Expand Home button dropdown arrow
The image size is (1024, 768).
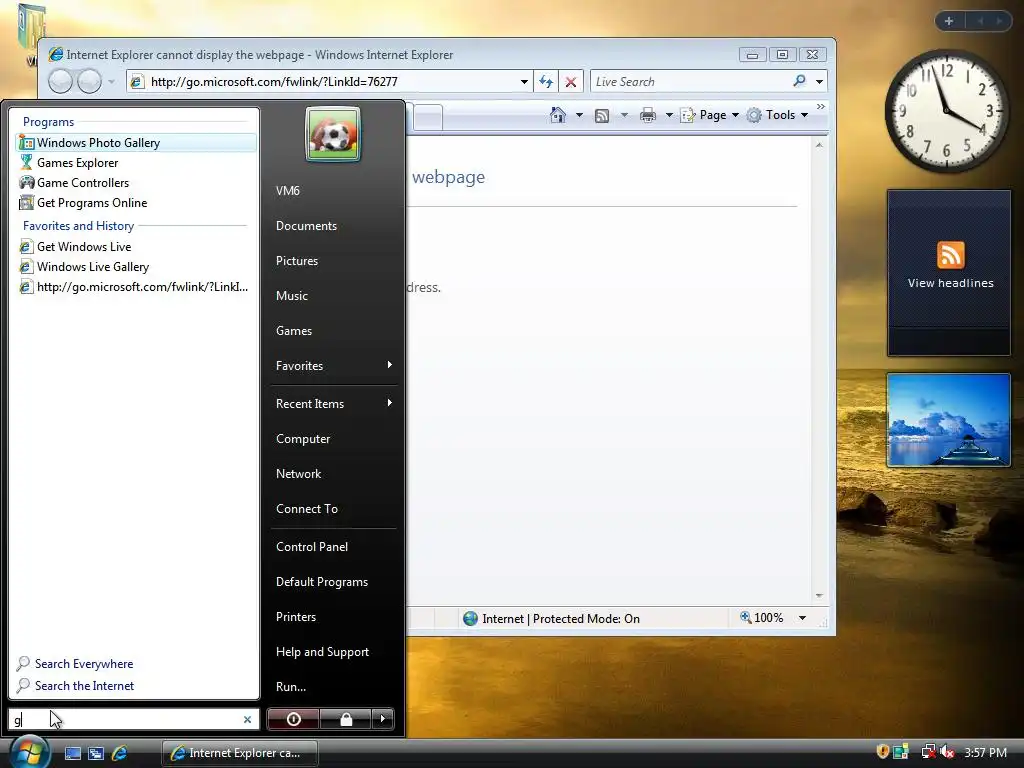coord(579,115)
